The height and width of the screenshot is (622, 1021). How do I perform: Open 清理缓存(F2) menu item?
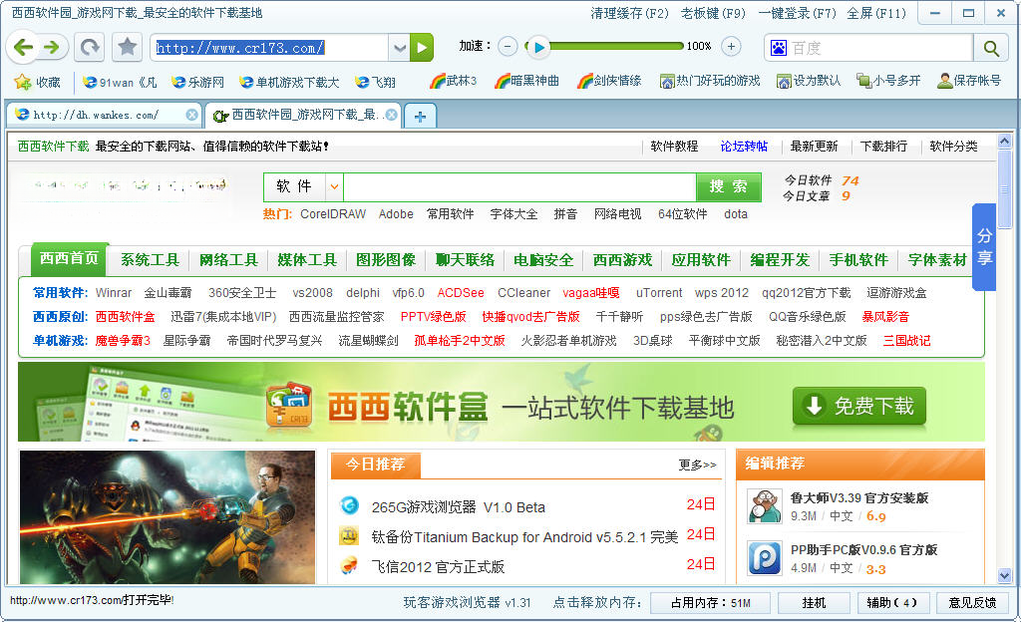[x=630, y=13]
